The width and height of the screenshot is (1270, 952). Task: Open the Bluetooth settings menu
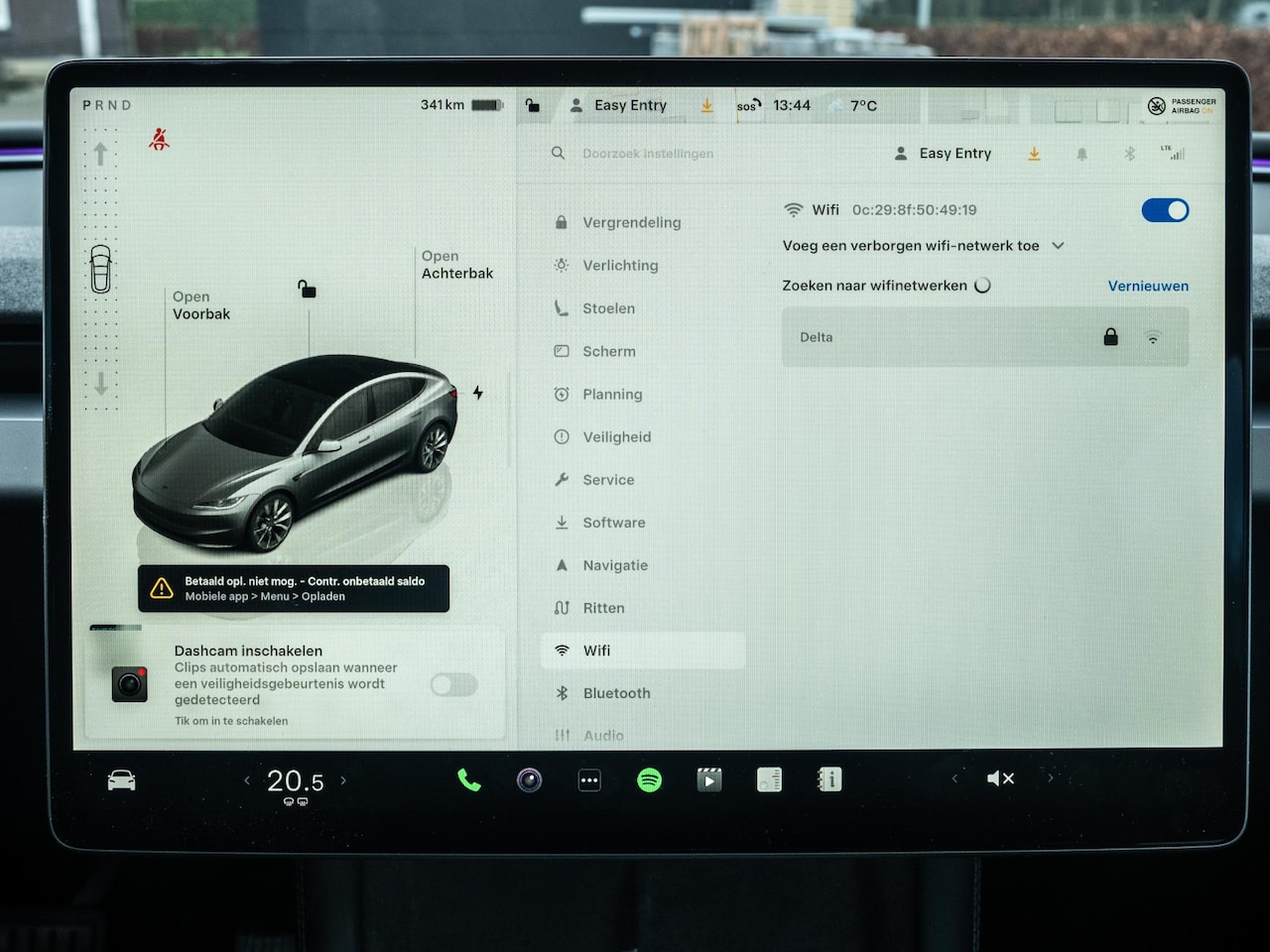tap(616, 693)
